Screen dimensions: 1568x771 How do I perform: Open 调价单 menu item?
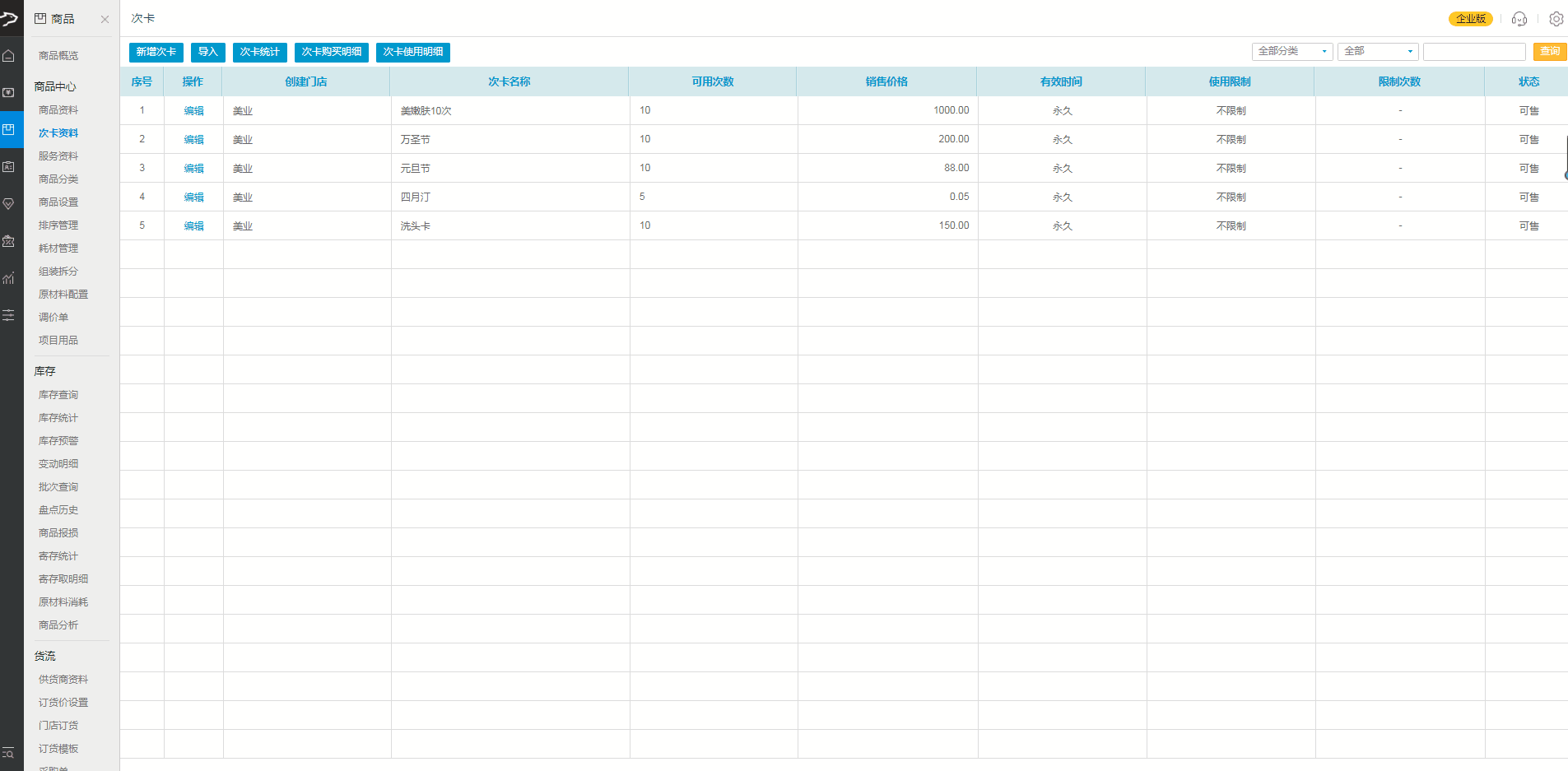54,318
